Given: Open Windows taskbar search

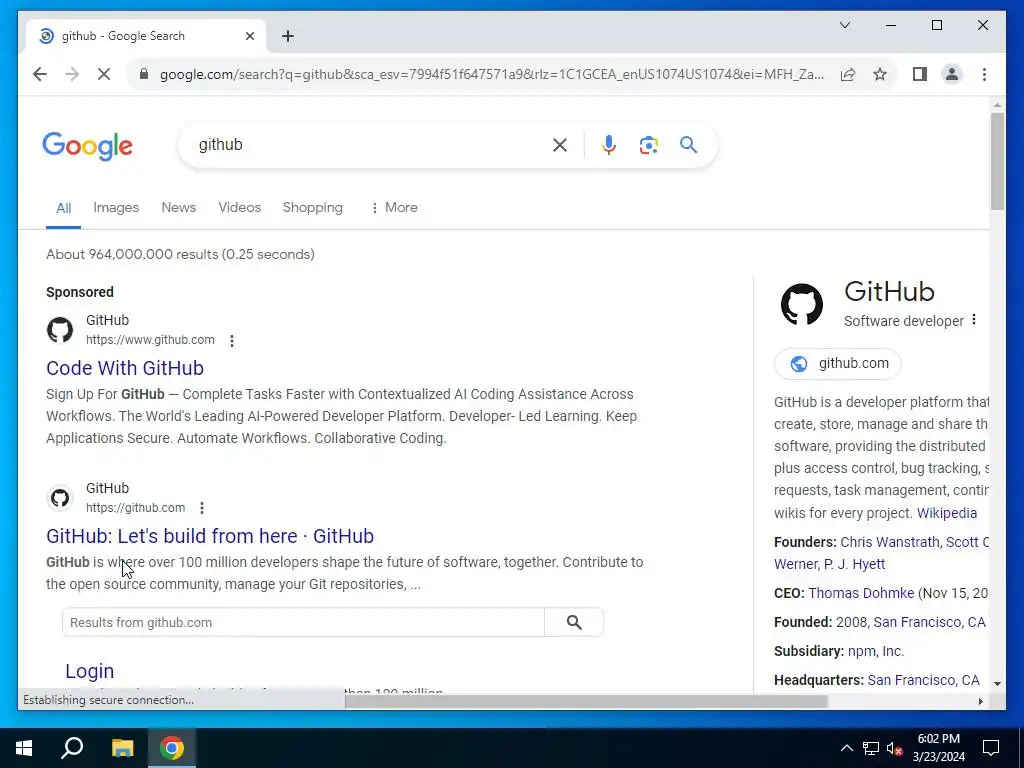Looking at the screenshot, I should click(x=72, y=748).
